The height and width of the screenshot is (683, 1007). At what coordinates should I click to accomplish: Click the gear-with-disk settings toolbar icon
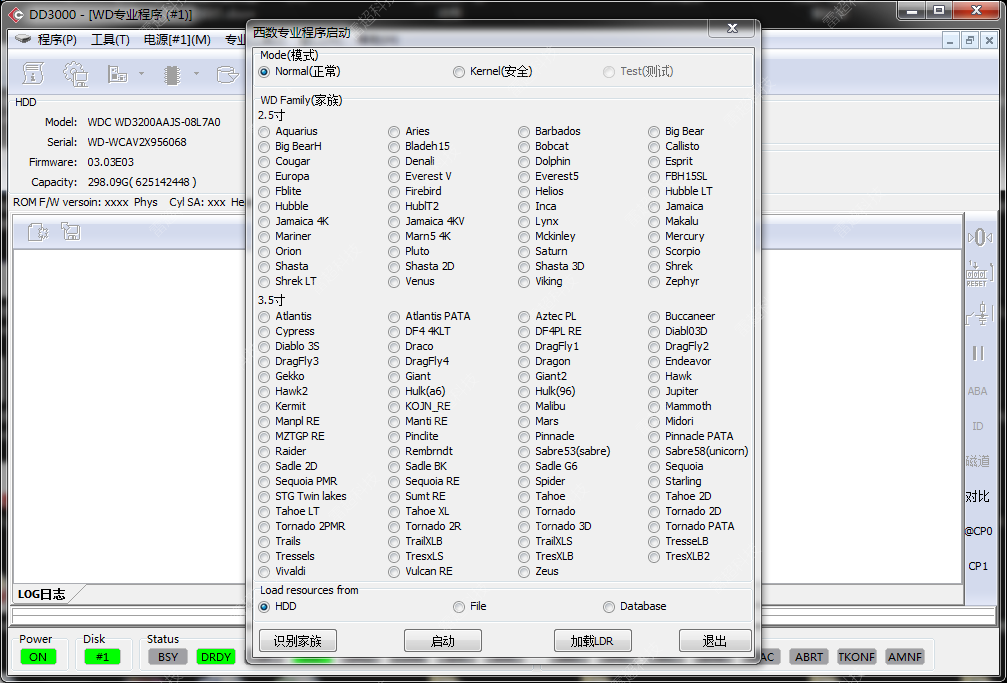click(76, 74)
